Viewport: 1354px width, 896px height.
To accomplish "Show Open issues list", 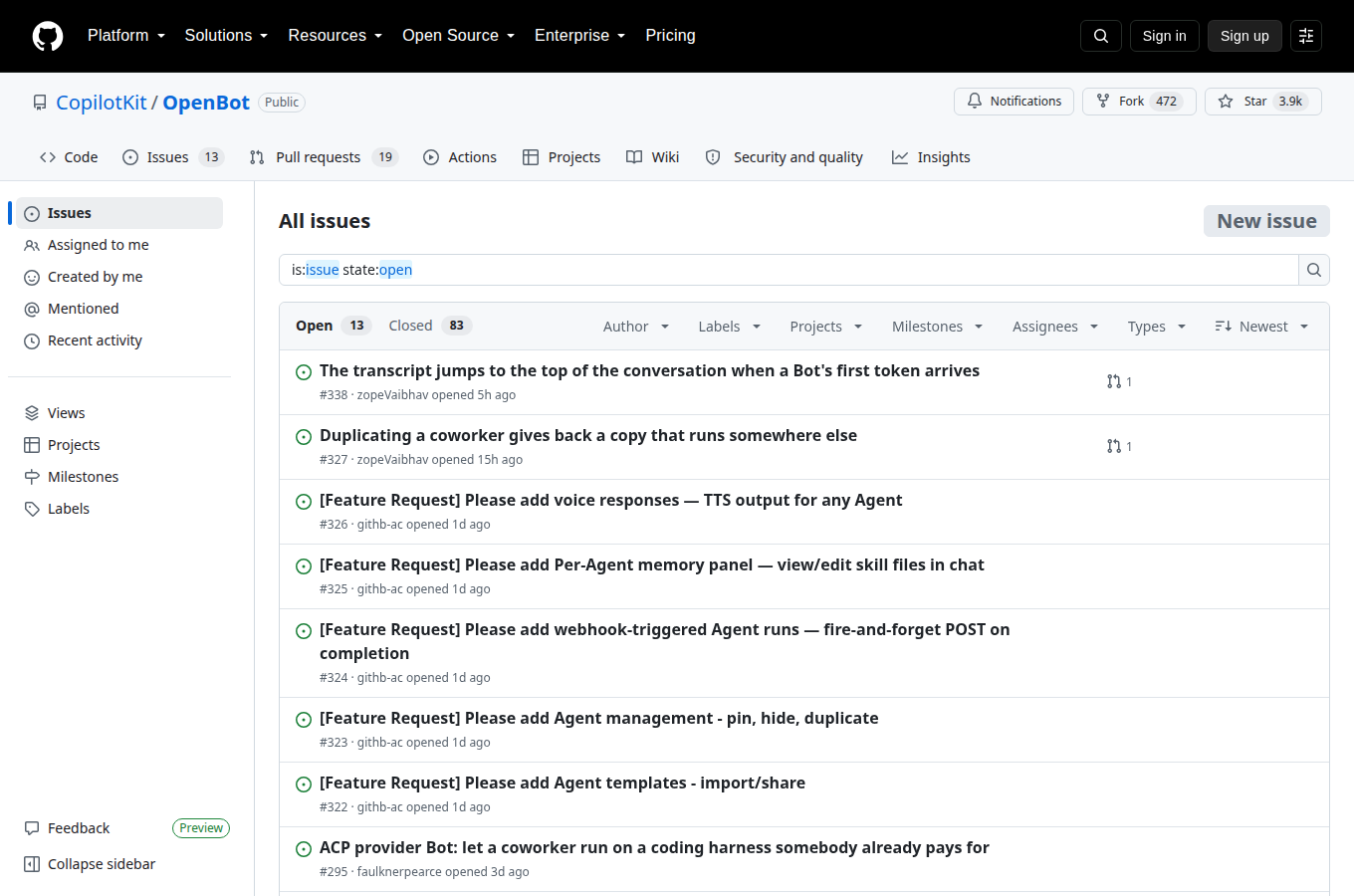I will click(333, 326).
